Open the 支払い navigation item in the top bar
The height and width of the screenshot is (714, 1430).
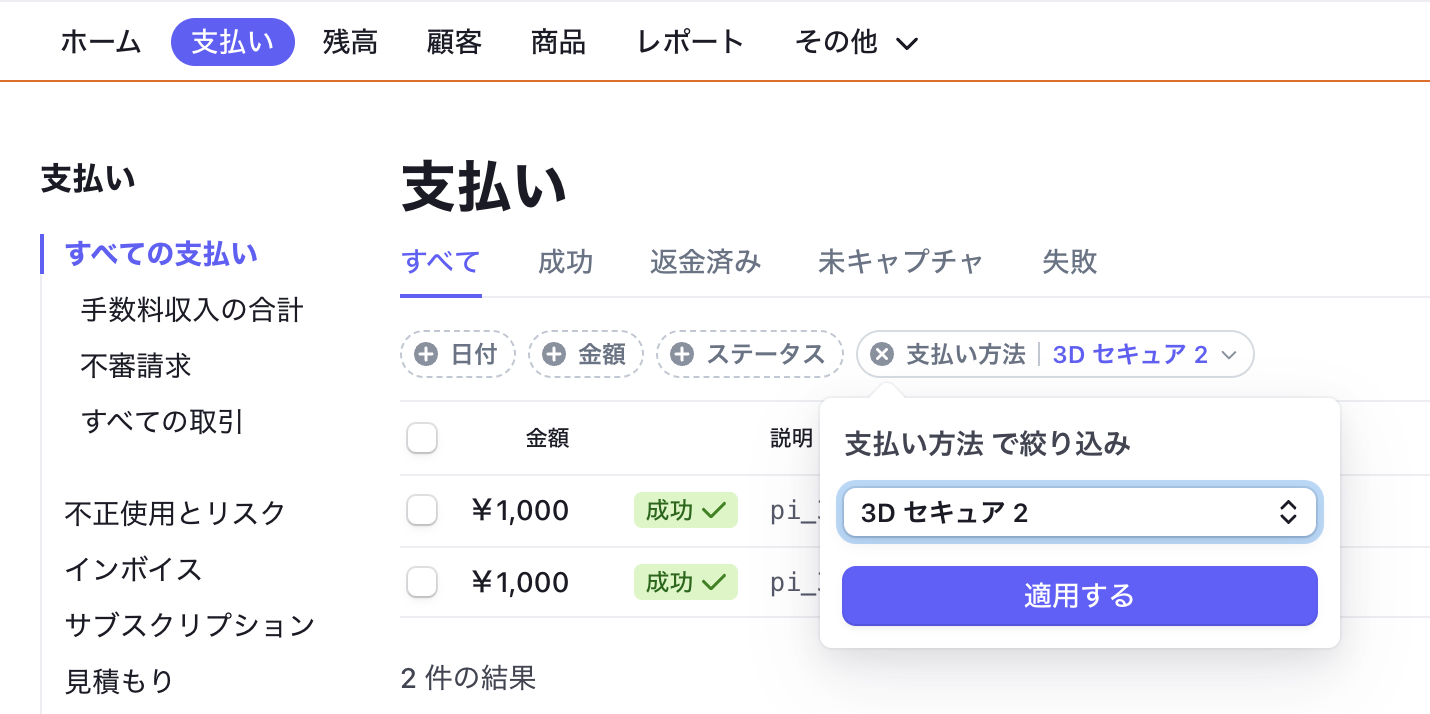tap(232, 41)
